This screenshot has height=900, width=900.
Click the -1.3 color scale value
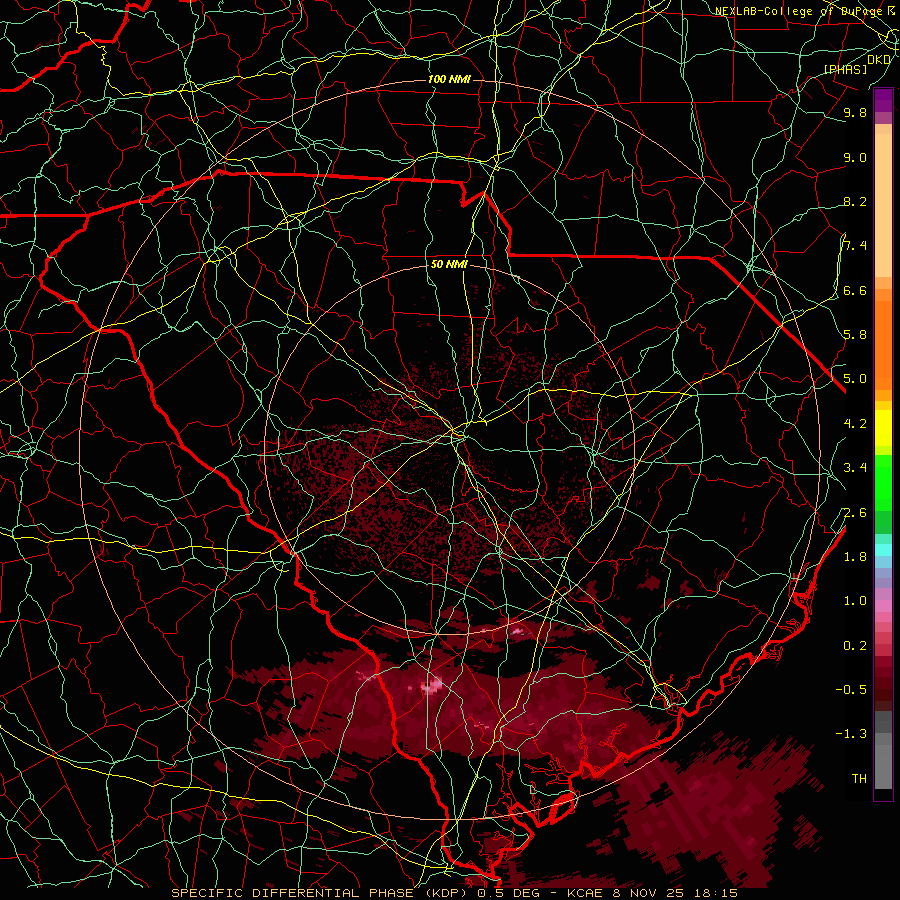[851, 734]
